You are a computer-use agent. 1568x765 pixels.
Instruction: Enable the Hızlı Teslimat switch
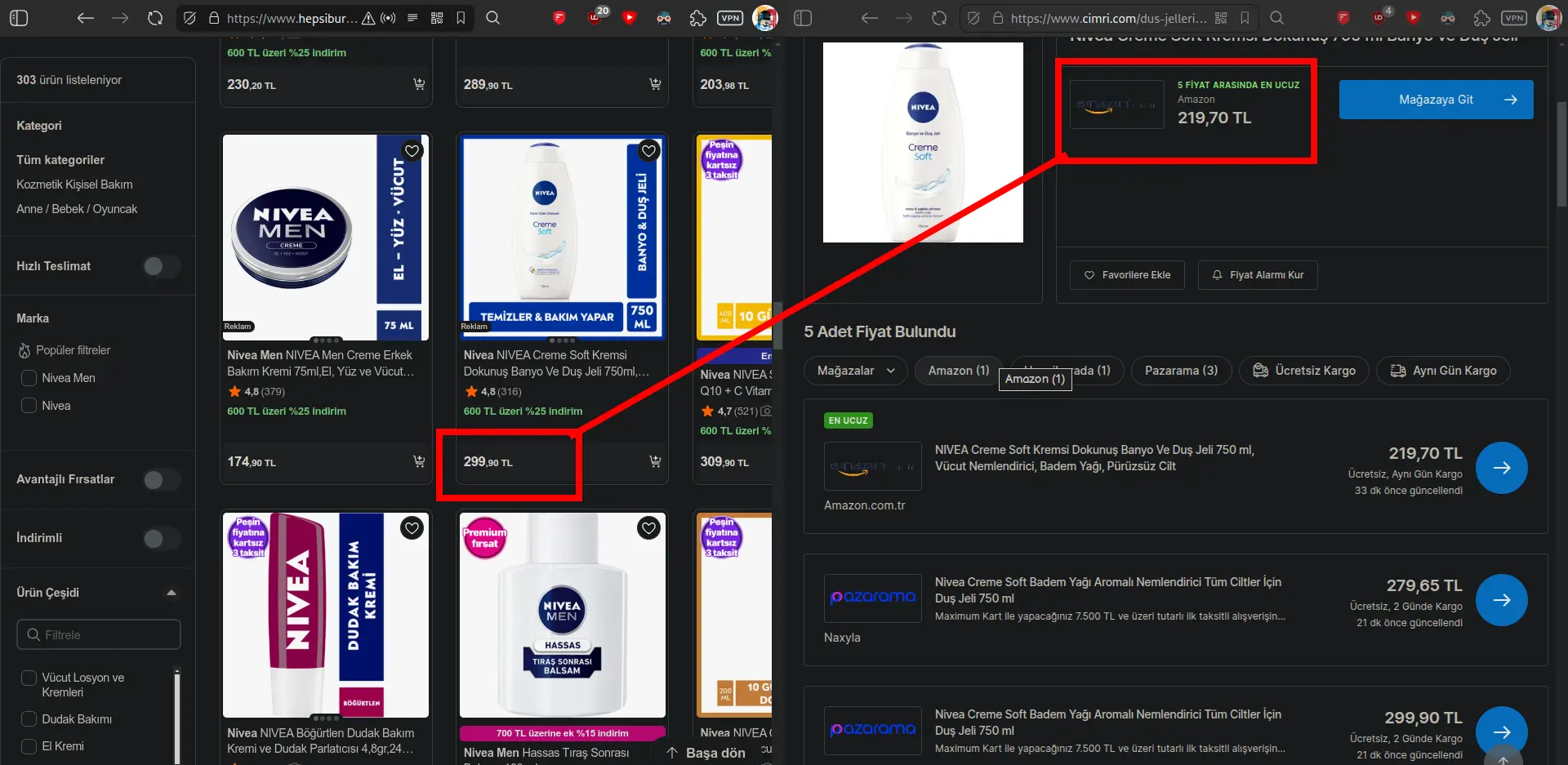pos(162,266)
